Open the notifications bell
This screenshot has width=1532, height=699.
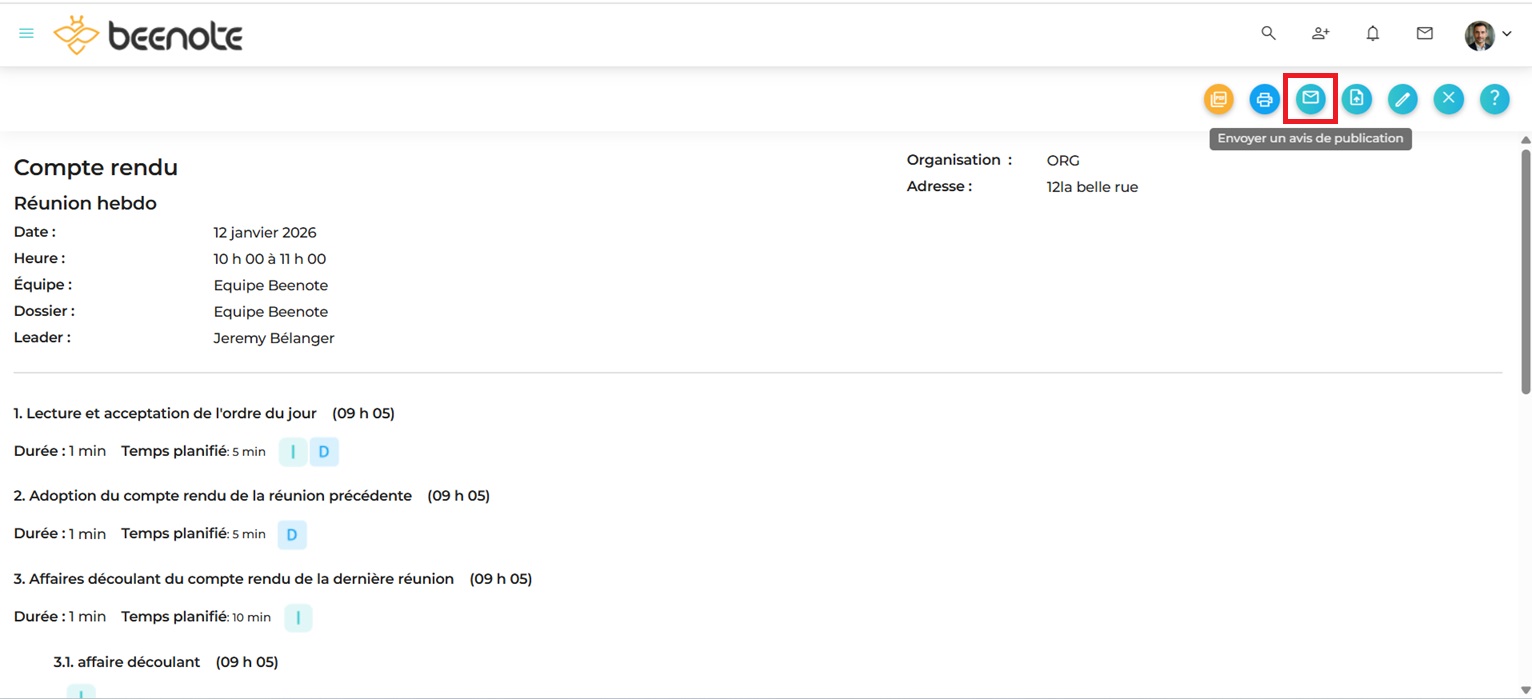click(1373, 34)
